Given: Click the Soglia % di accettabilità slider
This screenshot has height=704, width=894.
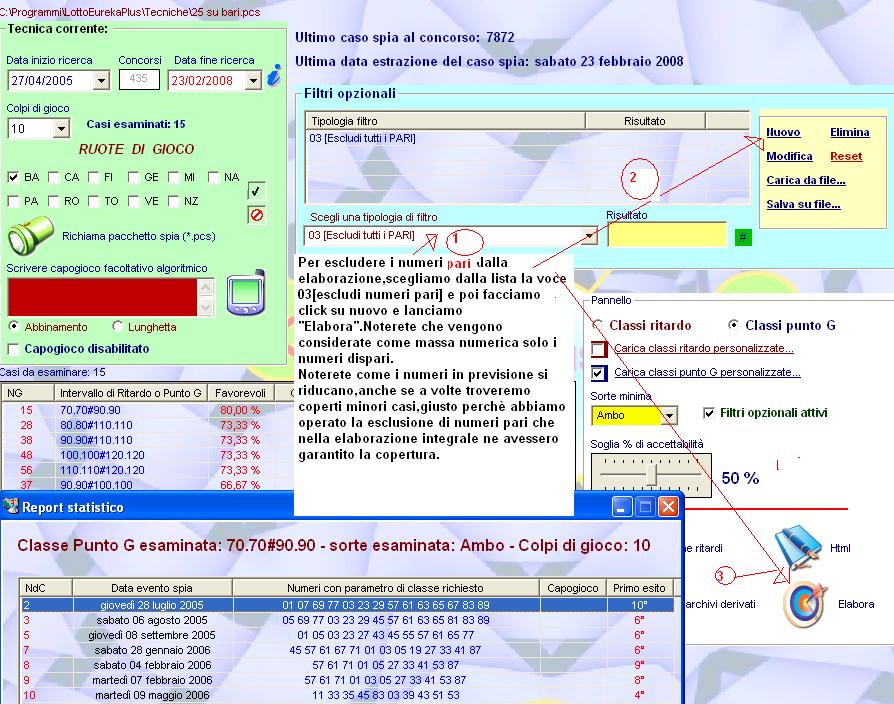Looking at the screenshot, I should point(652,473).
